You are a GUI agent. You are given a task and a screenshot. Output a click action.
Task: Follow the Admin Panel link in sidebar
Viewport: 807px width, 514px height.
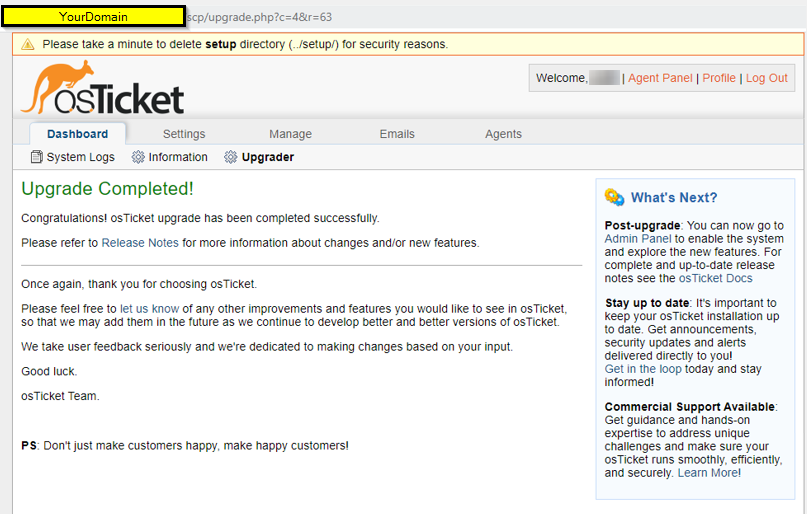(x=639, y=239)
